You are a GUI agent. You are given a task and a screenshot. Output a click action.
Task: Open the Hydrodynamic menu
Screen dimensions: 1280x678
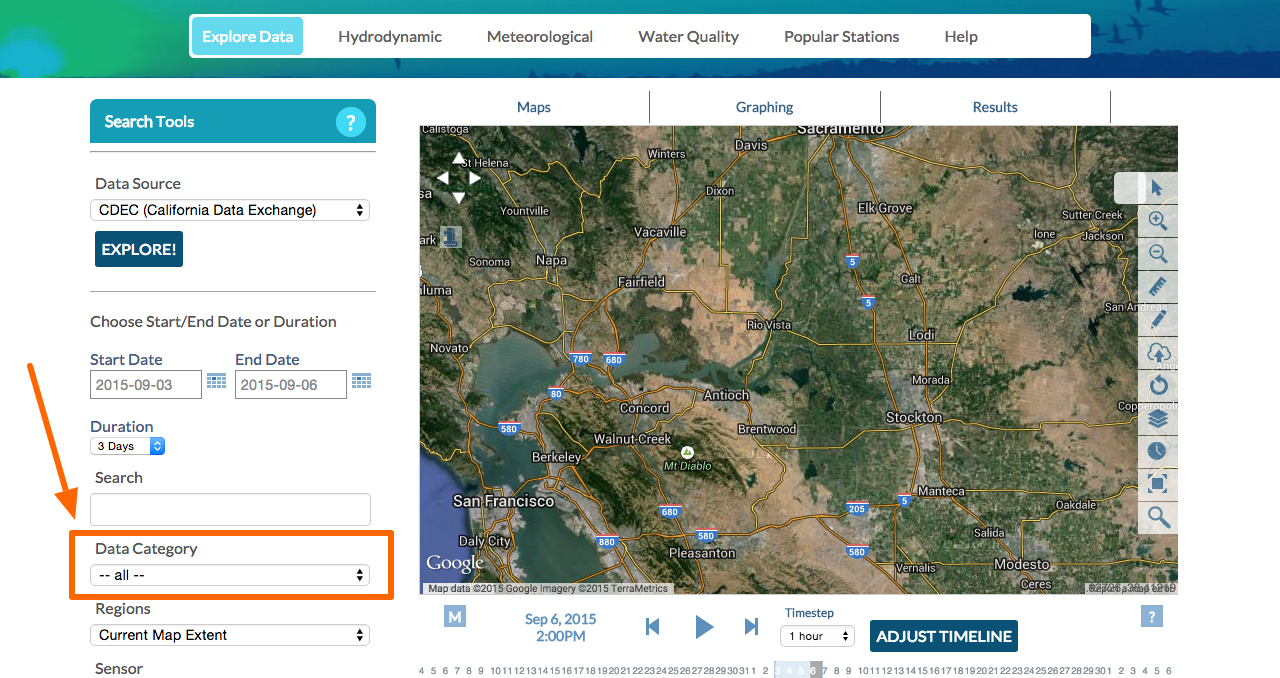[390, 37]
